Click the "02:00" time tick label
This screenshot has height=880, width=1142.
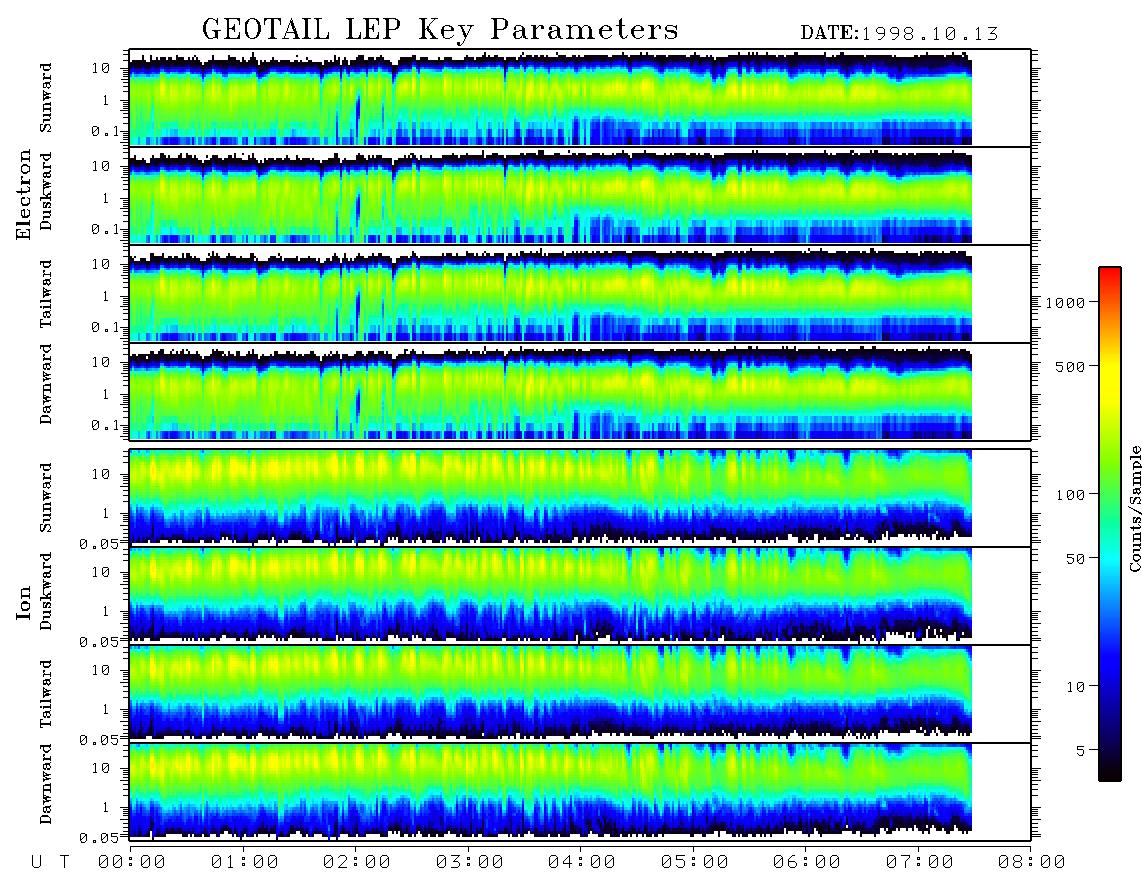357,862
